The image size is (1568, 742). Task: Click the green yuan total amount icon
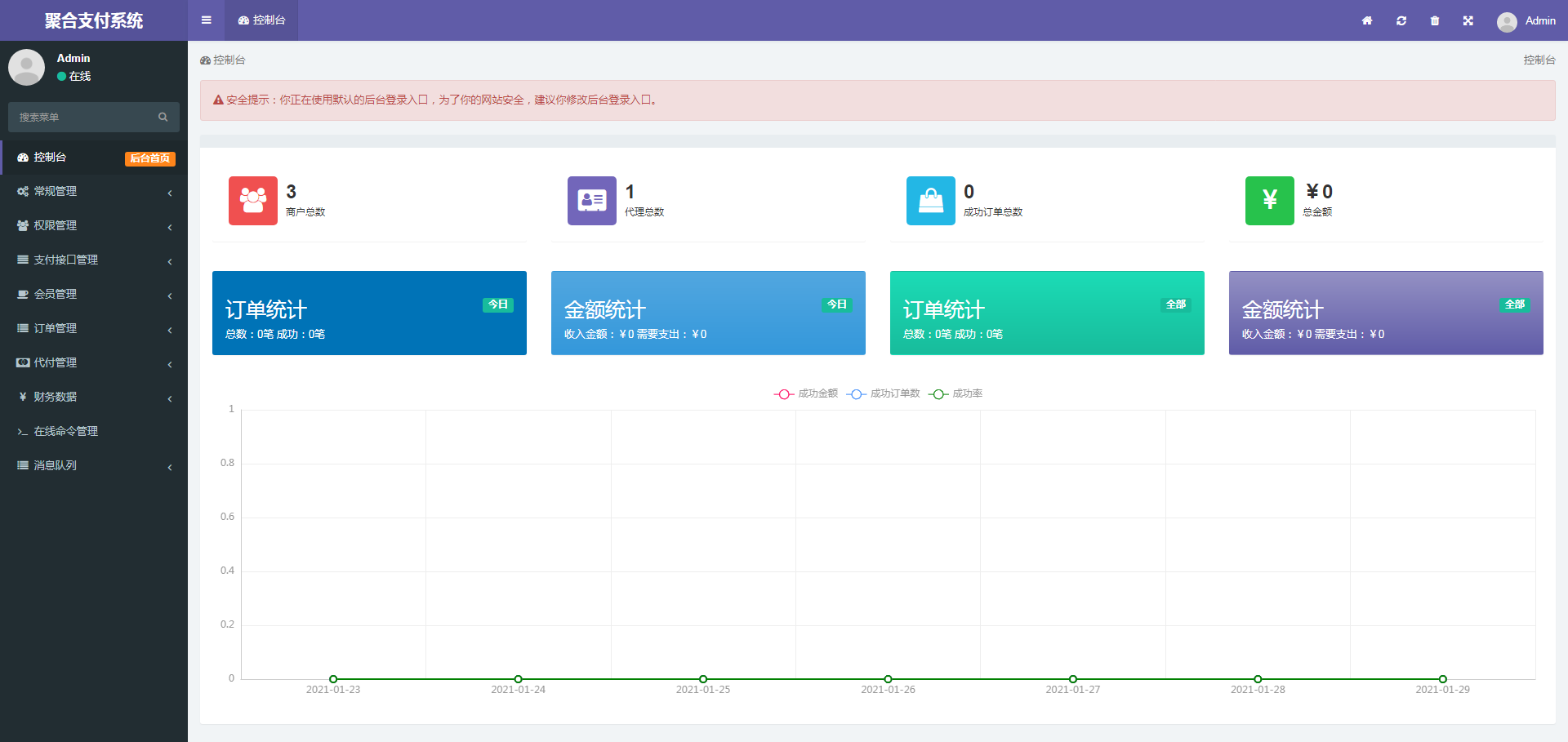(x=1269, y=201)
